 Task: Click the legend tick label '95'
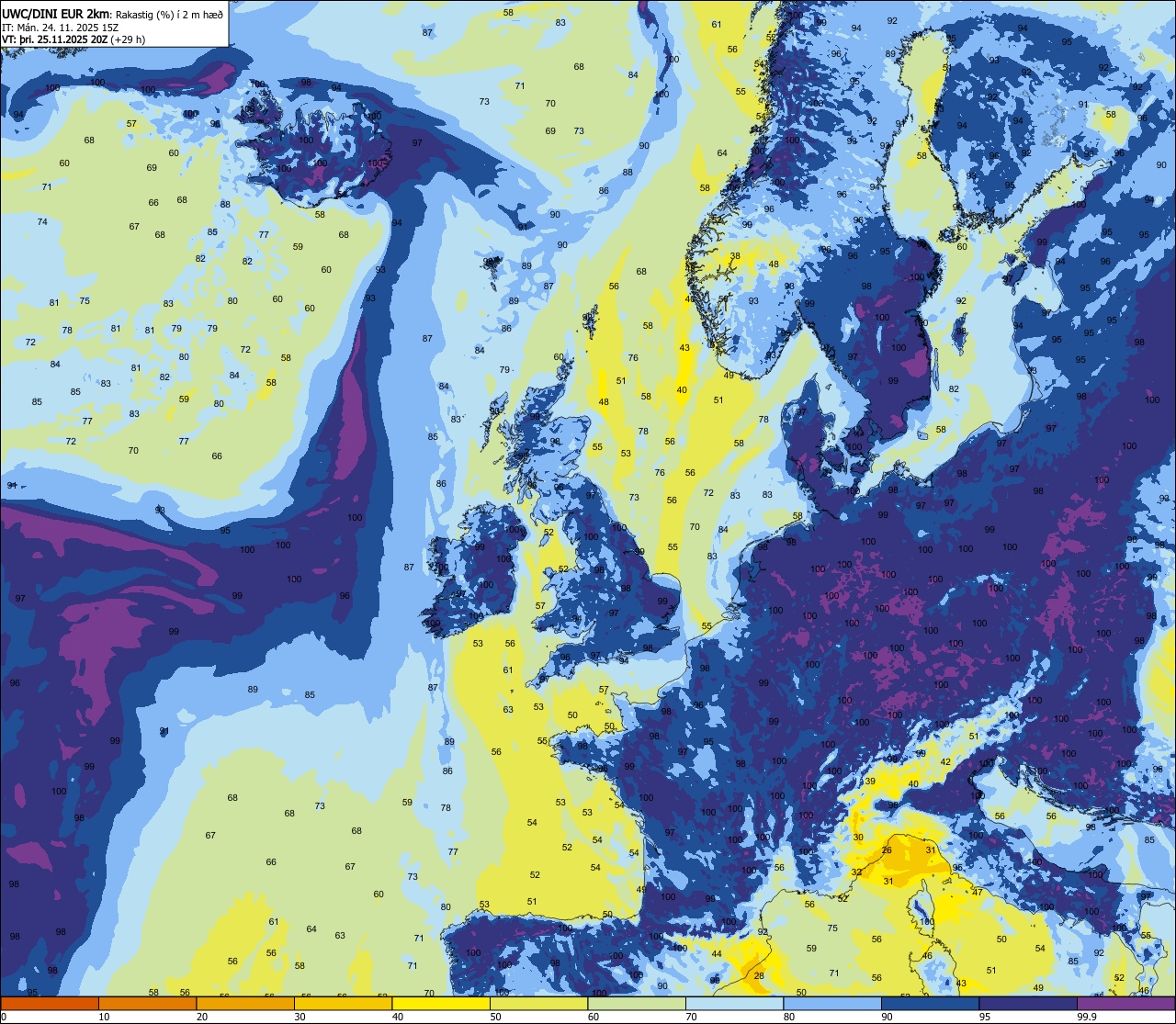[x=985, y=1017]
